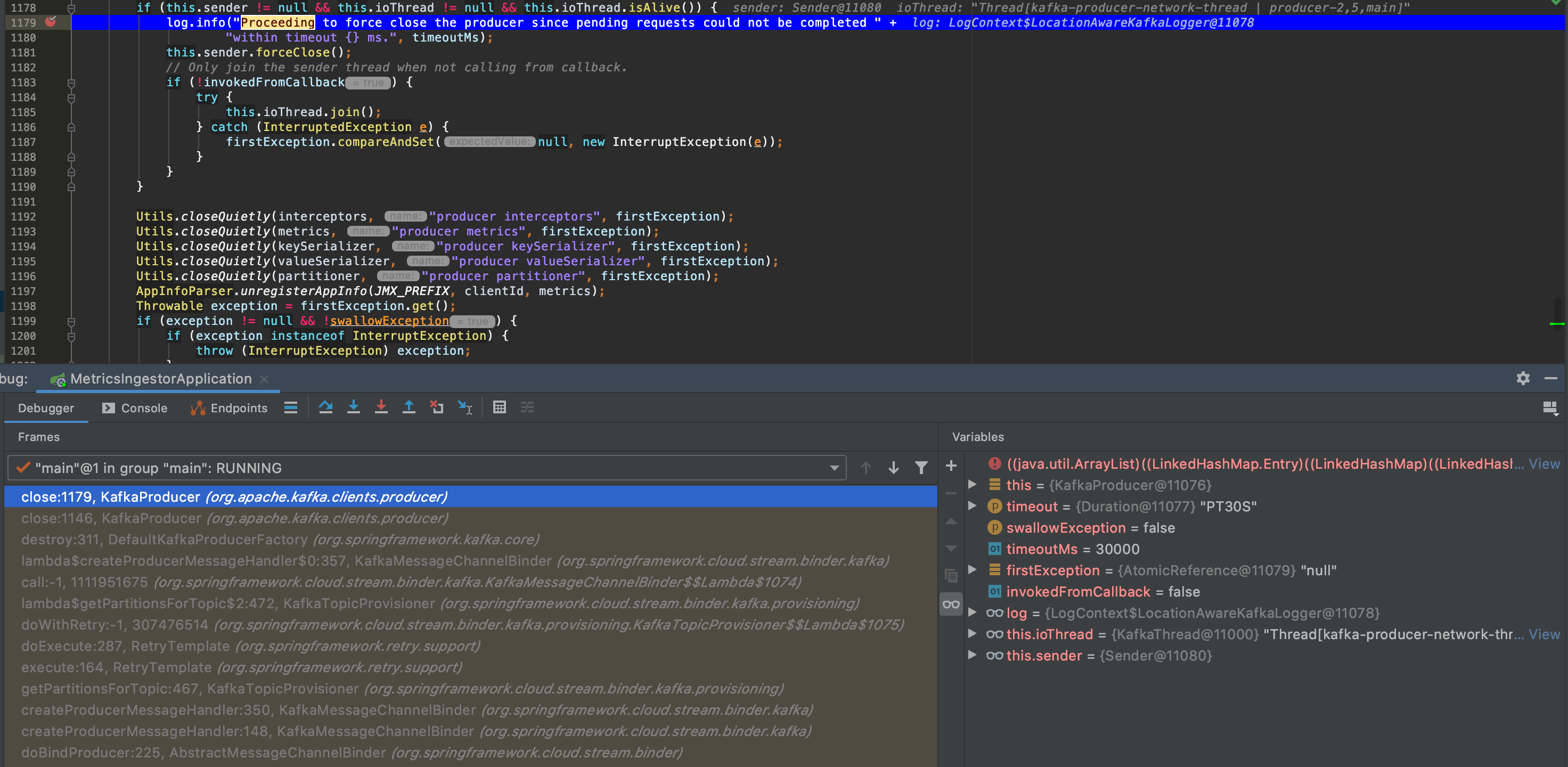Toggle the show watches glasses button

[951, 604]
